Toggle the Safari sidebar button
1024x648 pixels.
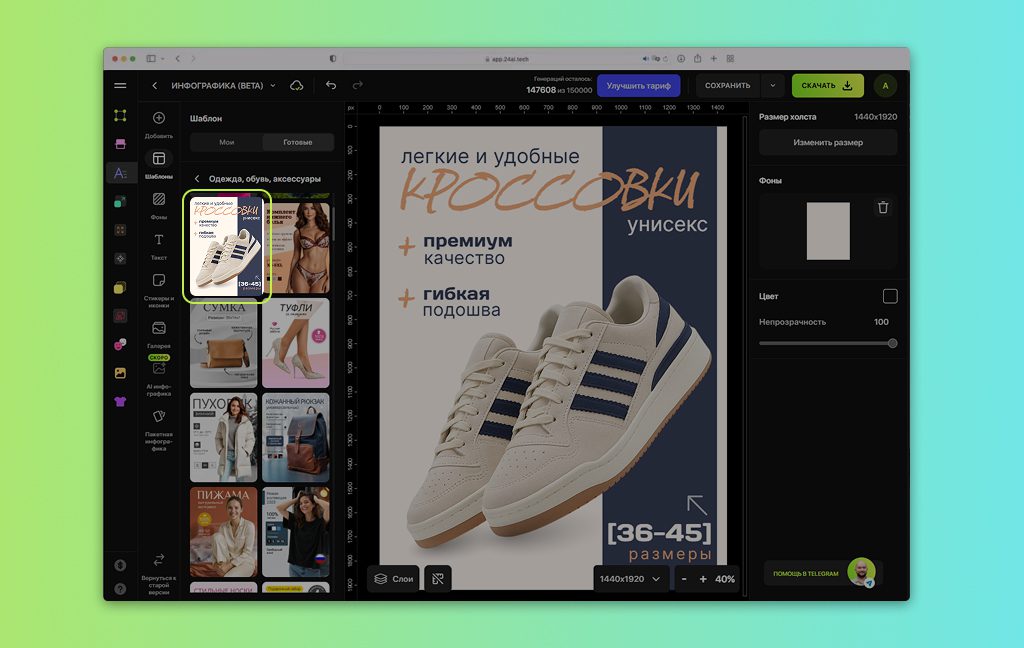pyautogui.click(x=151, y=59)
